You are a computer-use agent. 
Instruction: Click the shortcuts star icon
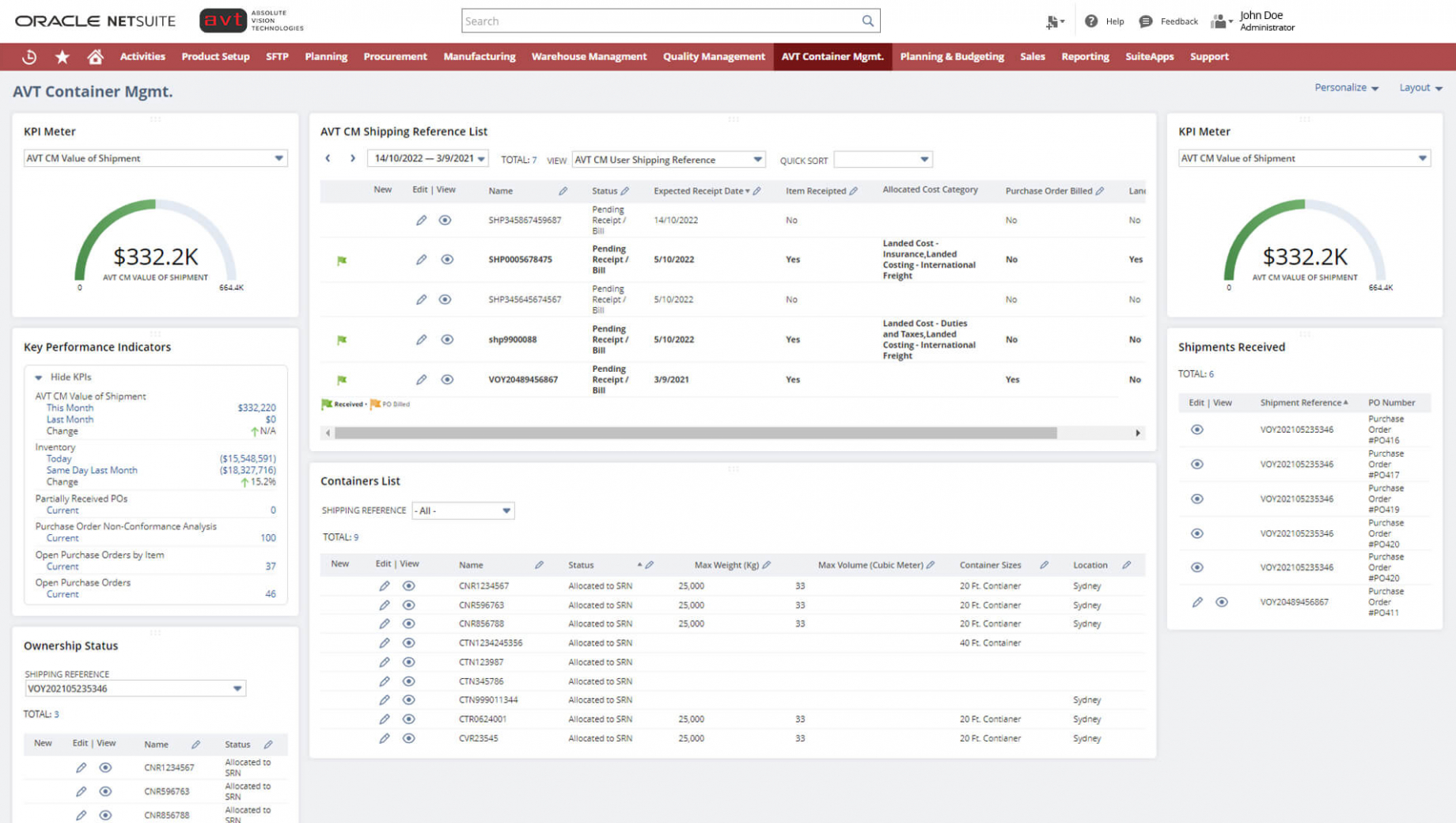pos(62,56)
